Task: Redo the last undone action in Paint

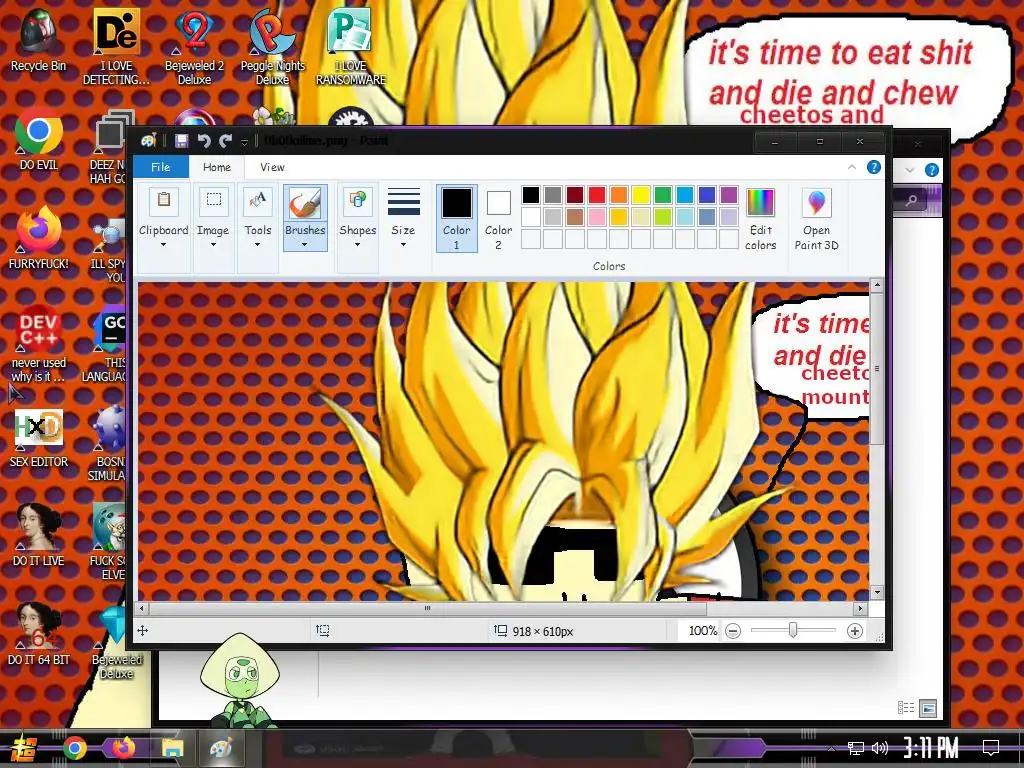Action: 225,141
